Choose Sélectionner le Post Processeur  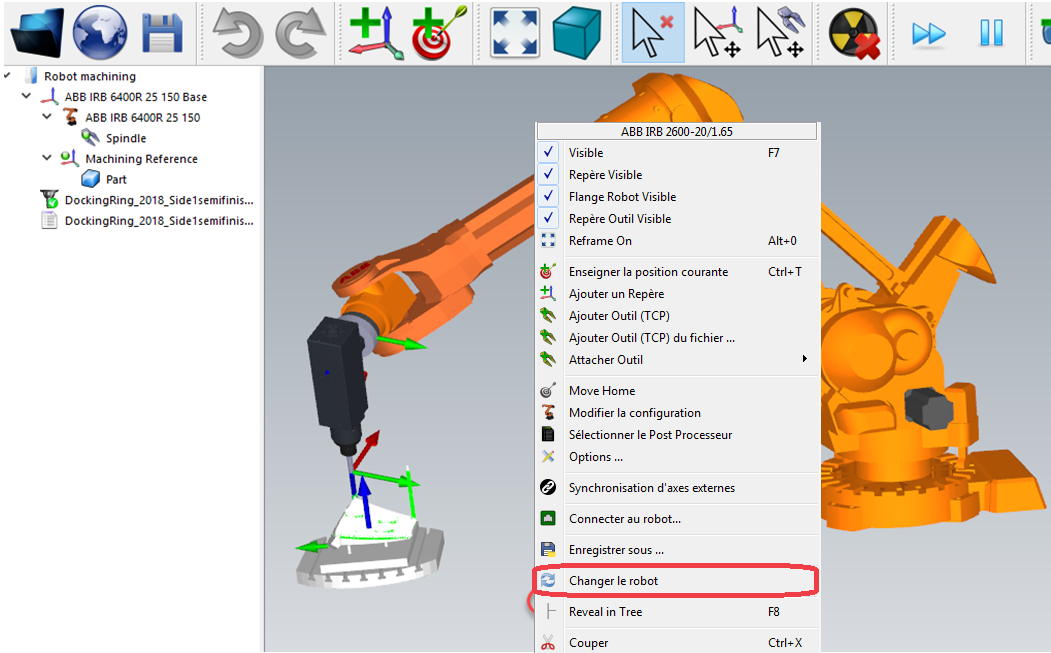click(x=678, y=435)
